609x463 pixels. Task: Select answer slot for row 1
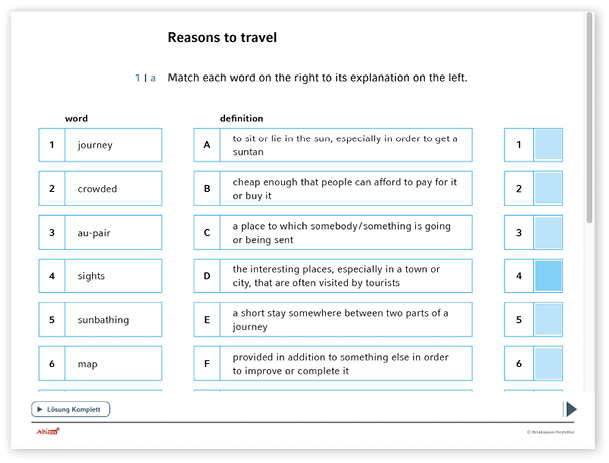click(549, 145)
